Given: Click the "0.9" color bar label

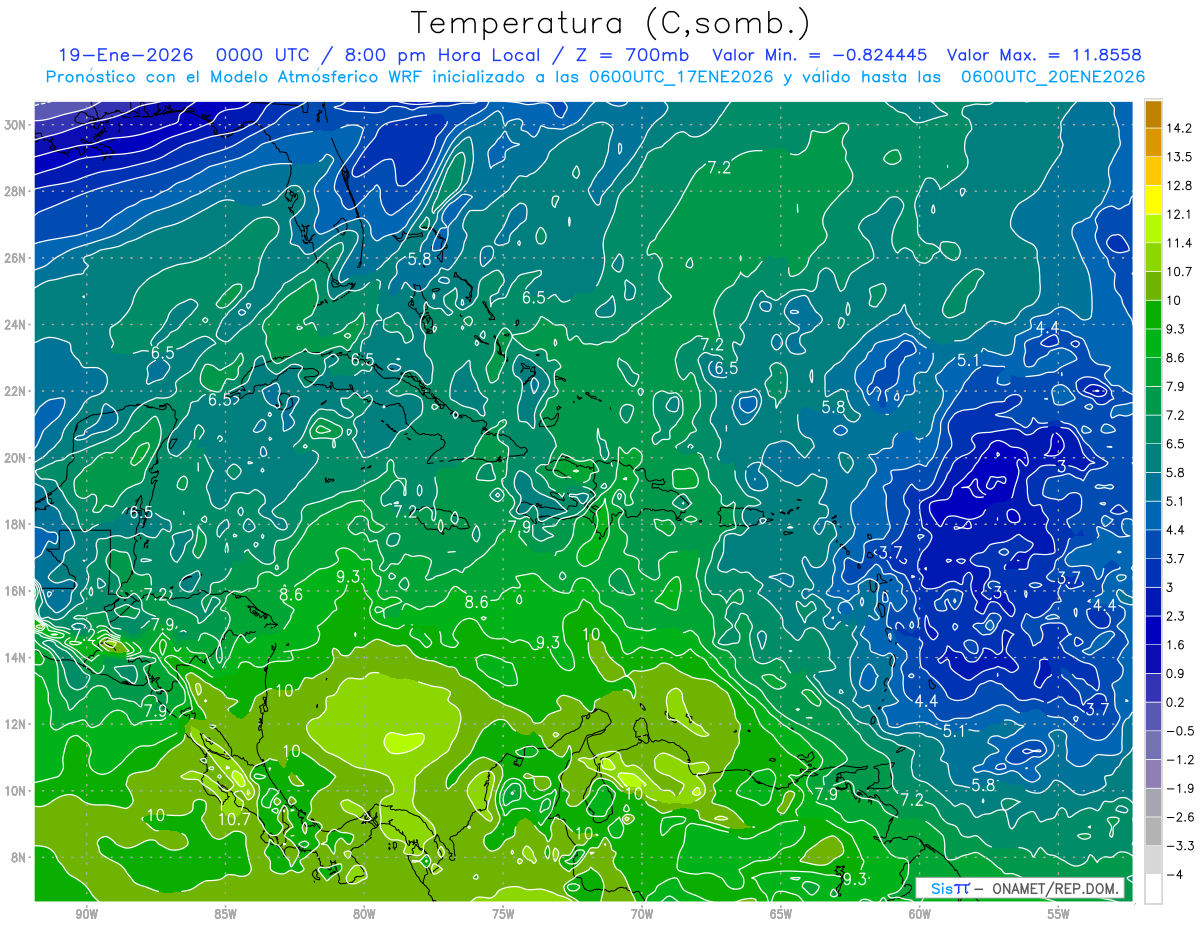Looking at the screenshot, I should 1175,673.
